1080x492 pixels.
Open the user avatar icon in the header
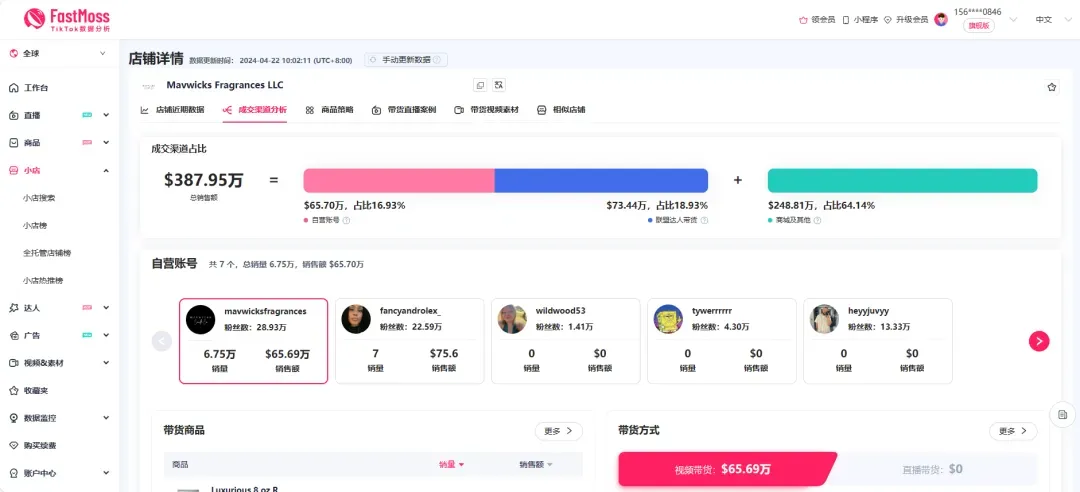coord(941,20)
